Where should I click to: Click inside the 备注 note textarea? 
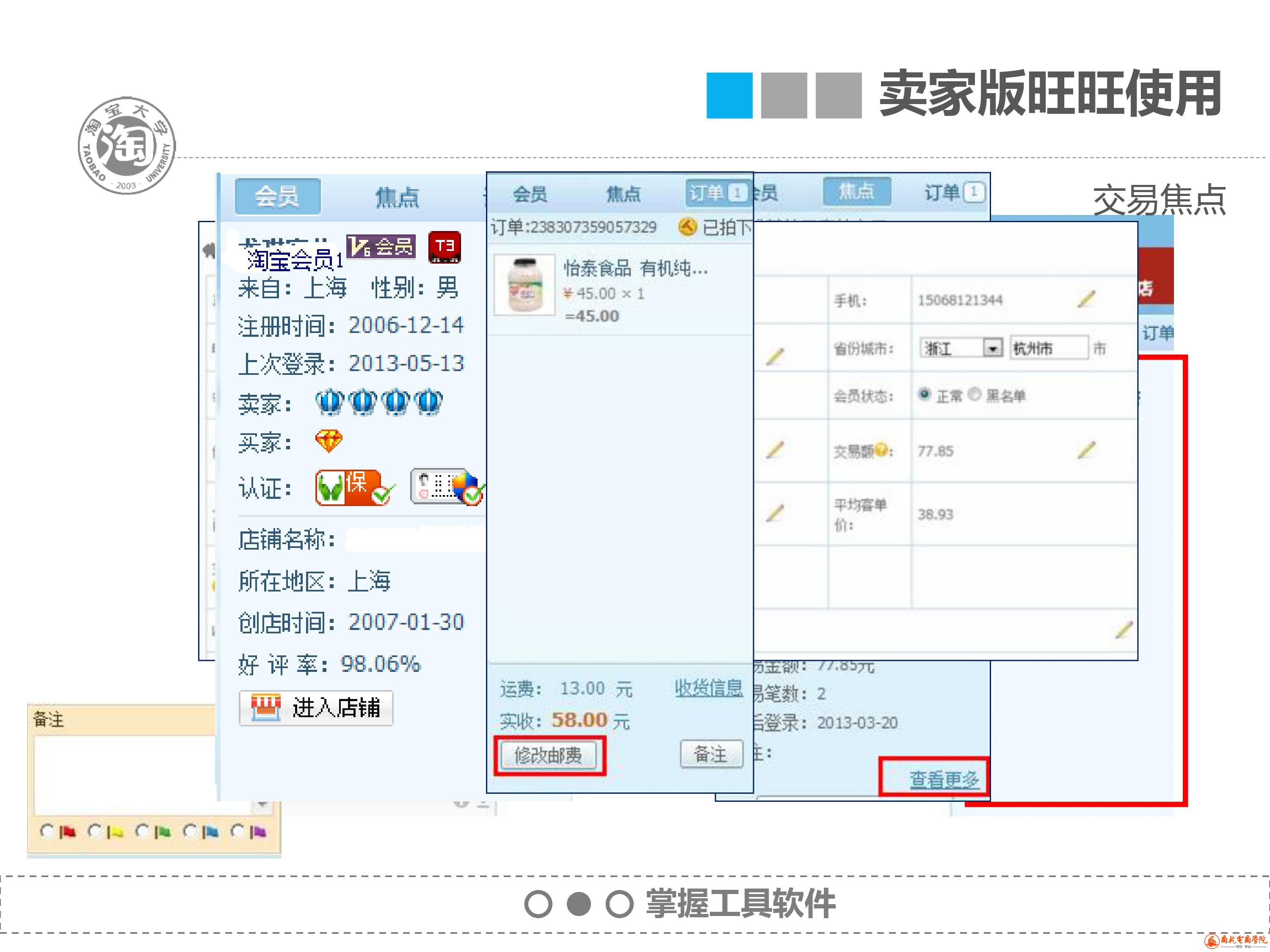click(144, 775)
